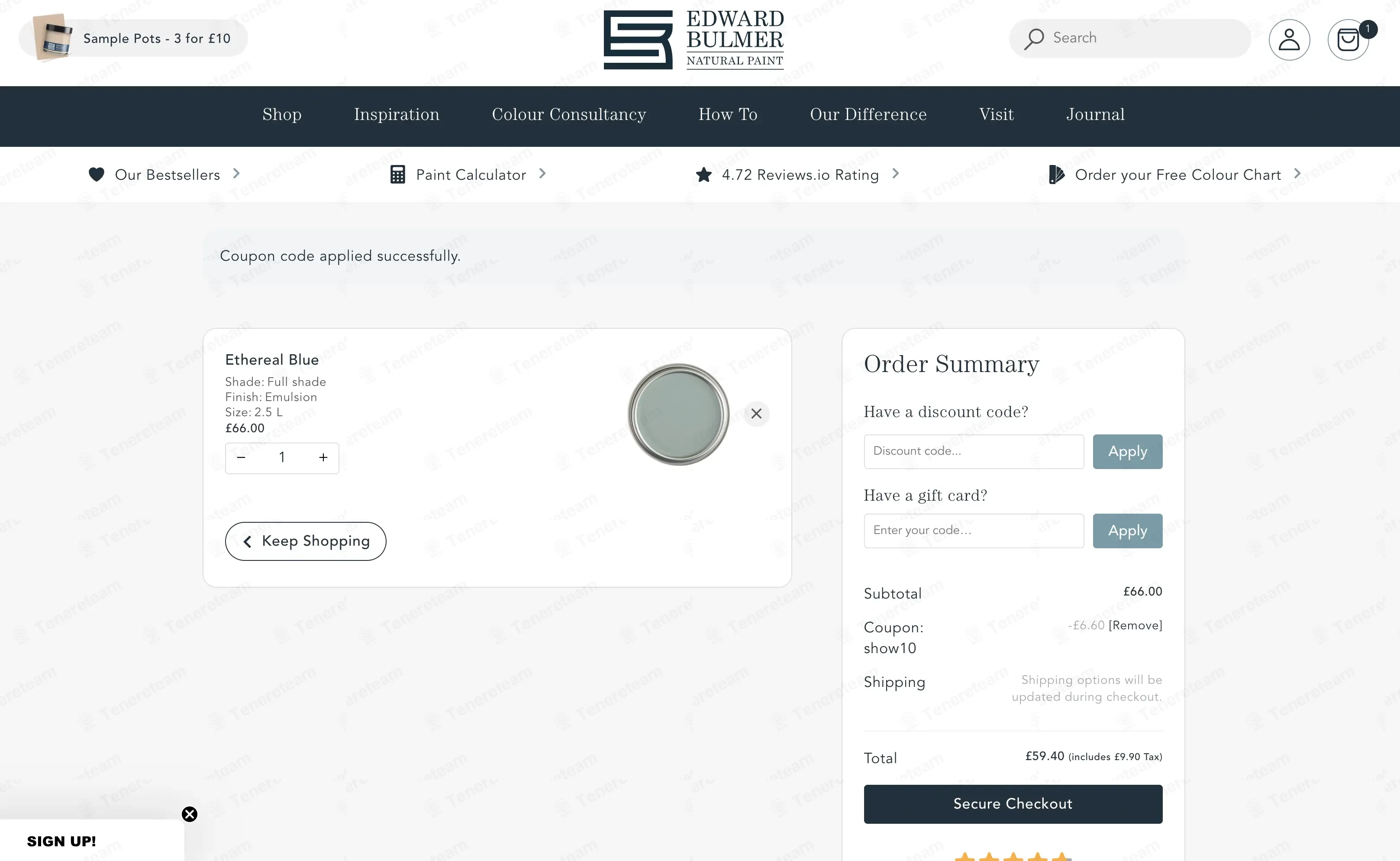1400x861 pixels.
Task: Remove Ethereal Blue with the X icon
Action: click(x=756, y=414)
